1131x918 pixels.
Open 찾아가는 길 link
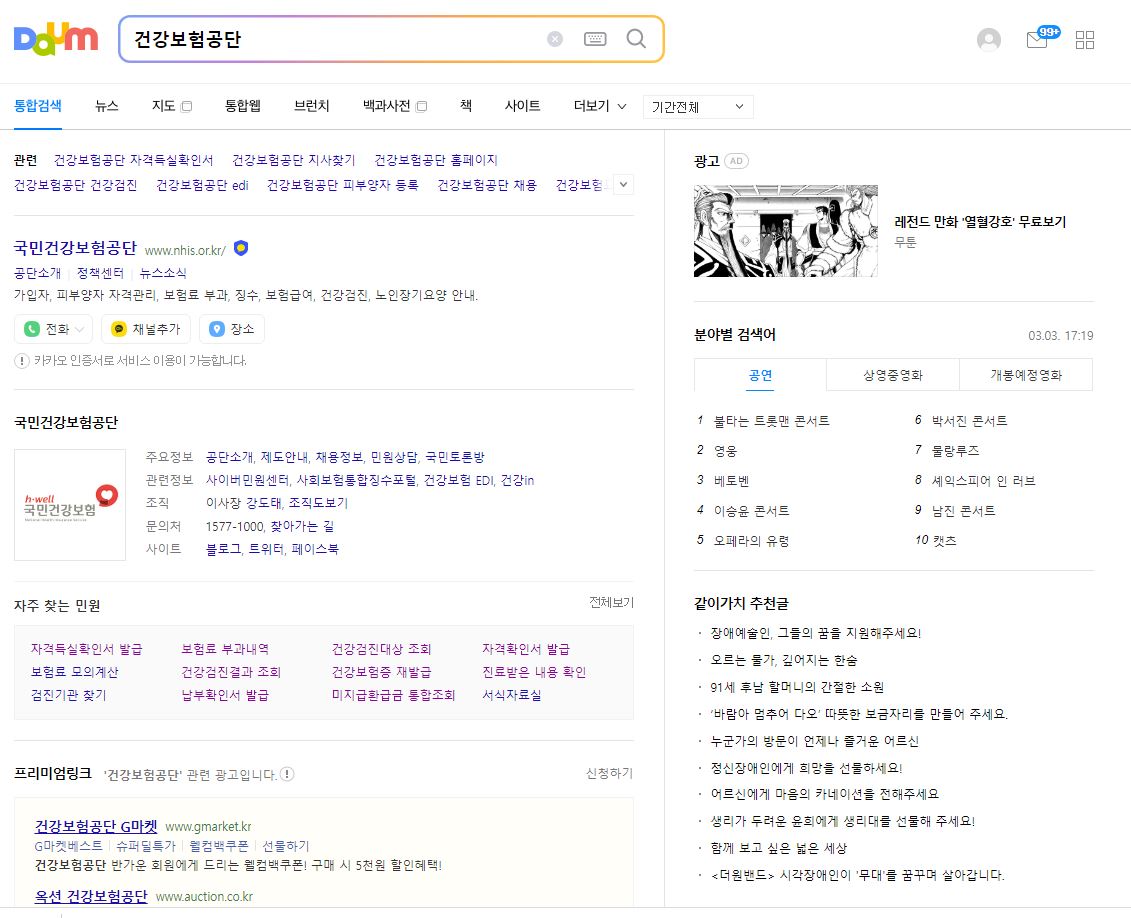click(x=302, y=526)
